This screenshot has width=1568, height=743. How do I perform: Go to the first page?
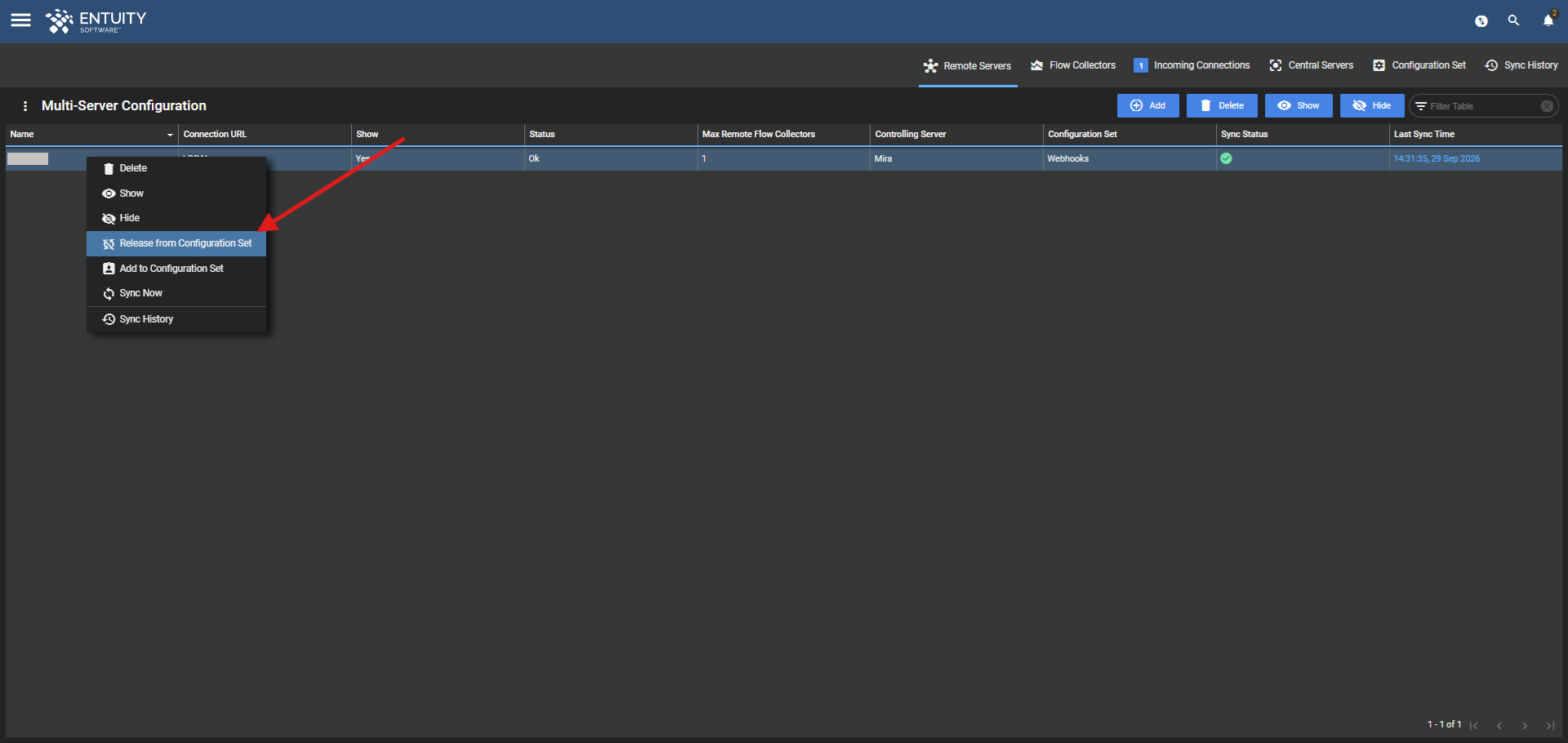point(1474,725)
